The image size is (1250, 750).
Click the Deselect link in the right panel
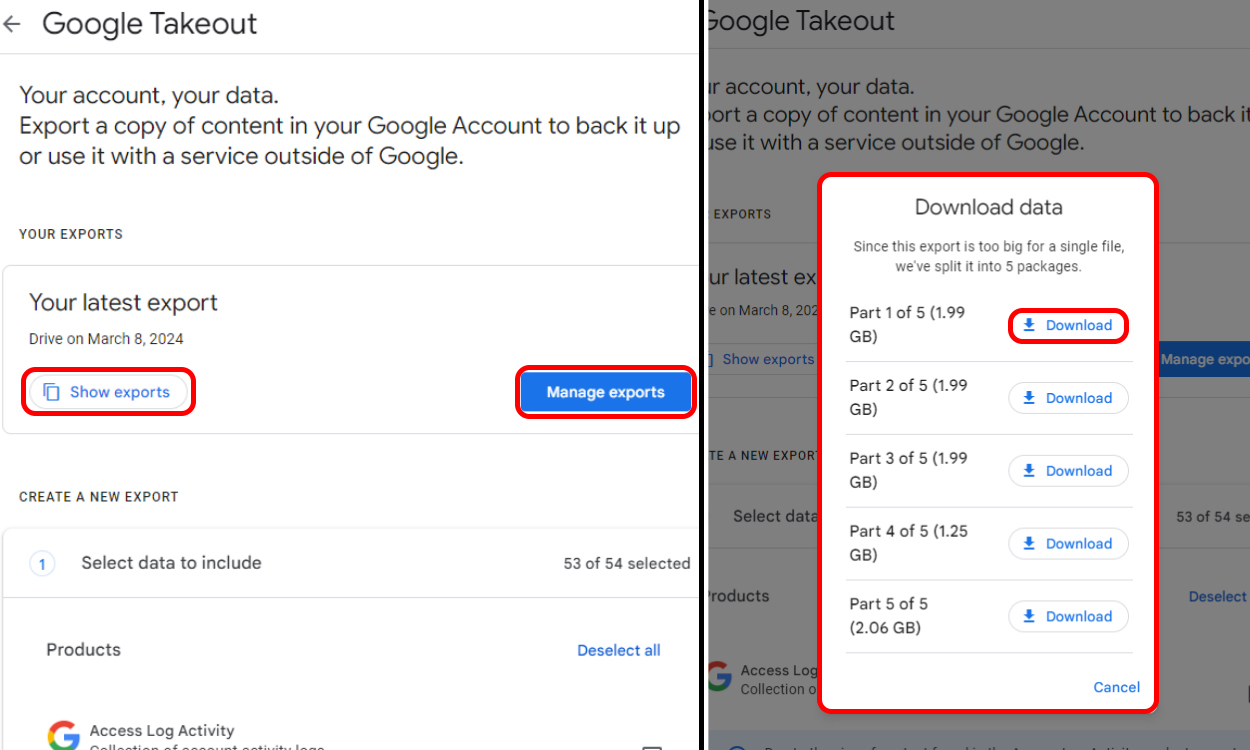coord(1217,596)
